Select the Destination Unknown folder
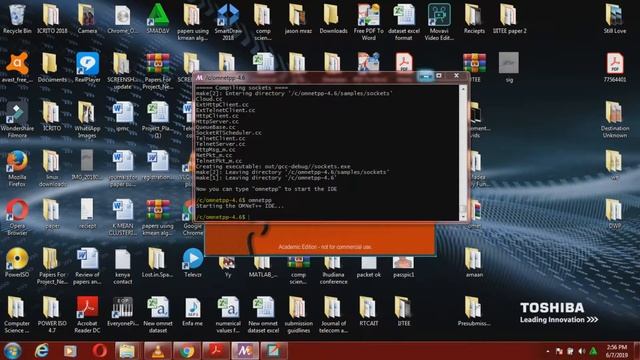This screenshot has width=640, height=360. 614,120
